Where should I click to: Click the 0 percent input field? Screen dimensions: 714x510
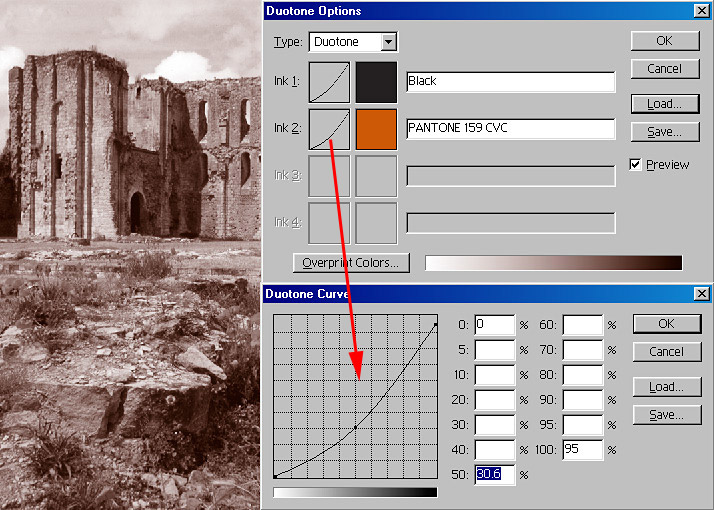tap(495, 325)
